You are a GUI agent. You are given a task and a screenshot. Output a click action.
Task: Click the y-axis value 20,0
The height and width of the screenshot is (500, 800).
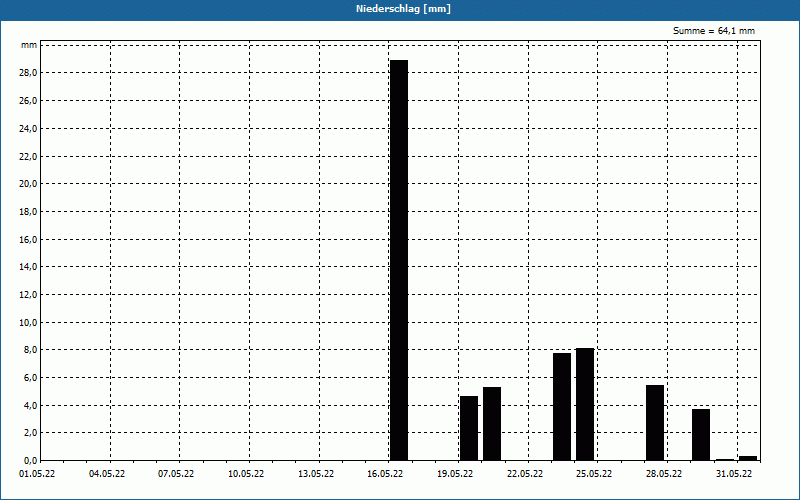(28, 184)
